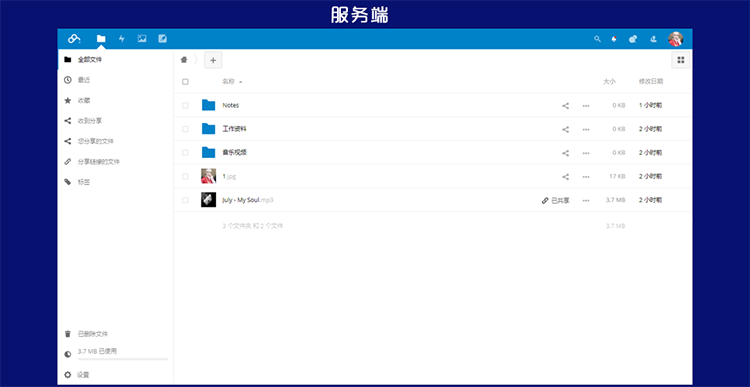Open the 已共享 link for July - My Soul.mp3
750x387 pixels.
[x=555, y=201]
